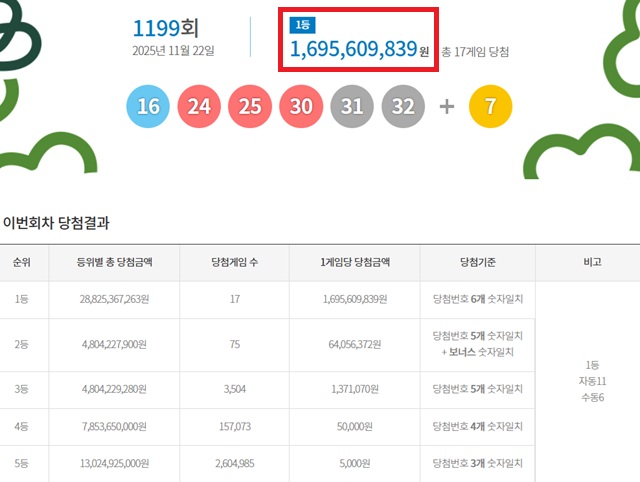Viewport: 640px width, 482px height.
Task: Click the 당첨게임 수 column header
Action: click(233, 262)
